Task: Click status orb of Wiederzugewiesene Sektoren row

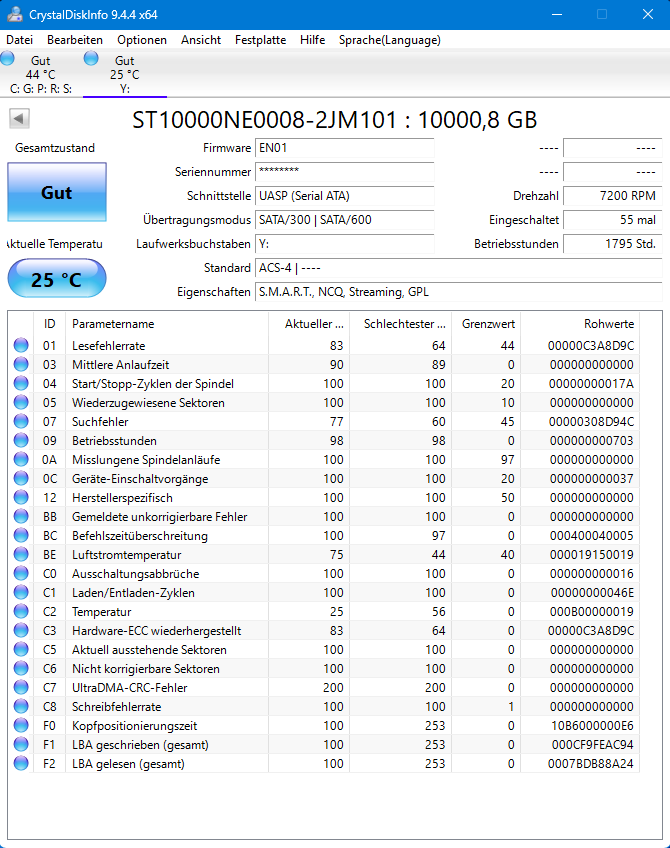Action: pos(21,402)
